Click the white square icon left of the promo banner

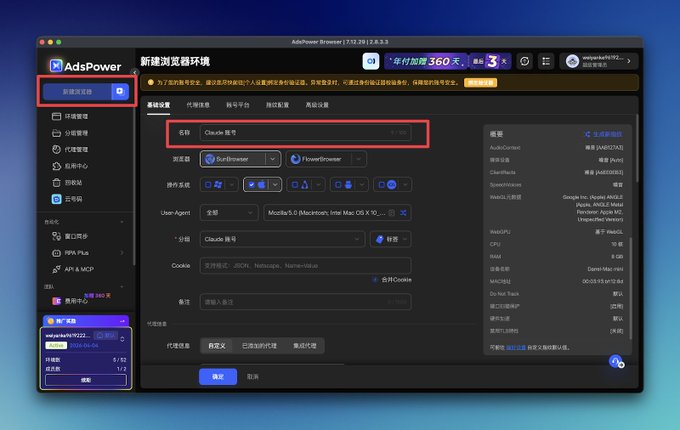click(x=371, y=61)
